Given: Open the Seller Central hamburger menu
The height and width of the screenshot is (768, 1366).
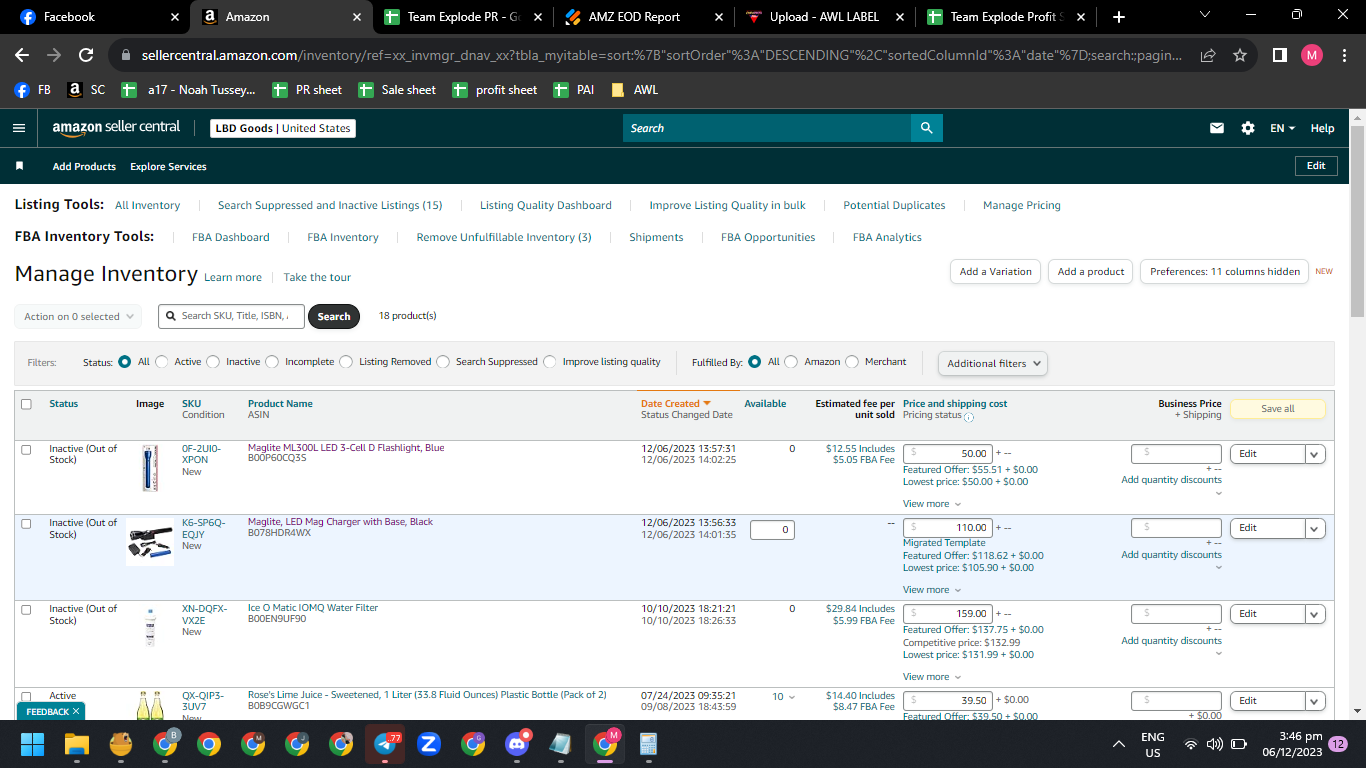Looking at the screenshot, I should point(19,128).
